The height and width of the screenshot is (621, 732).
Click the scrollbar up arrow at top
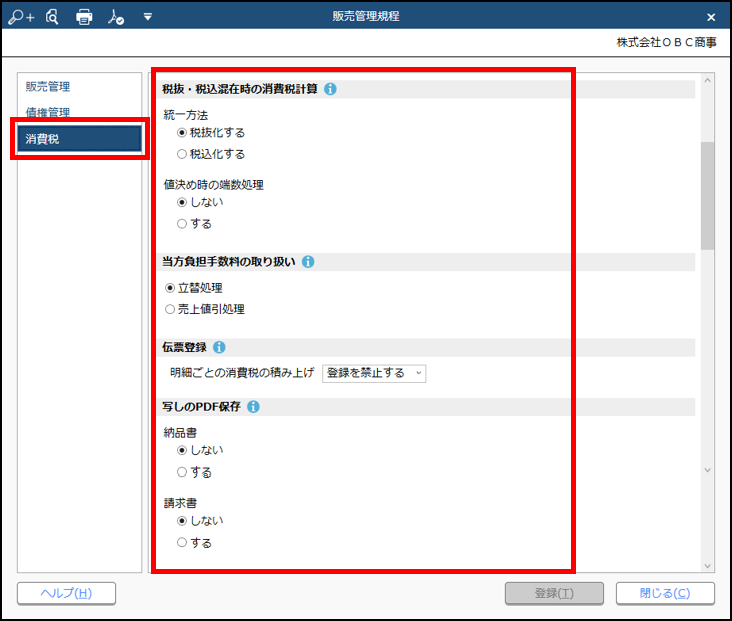click(x=707, y=80)
